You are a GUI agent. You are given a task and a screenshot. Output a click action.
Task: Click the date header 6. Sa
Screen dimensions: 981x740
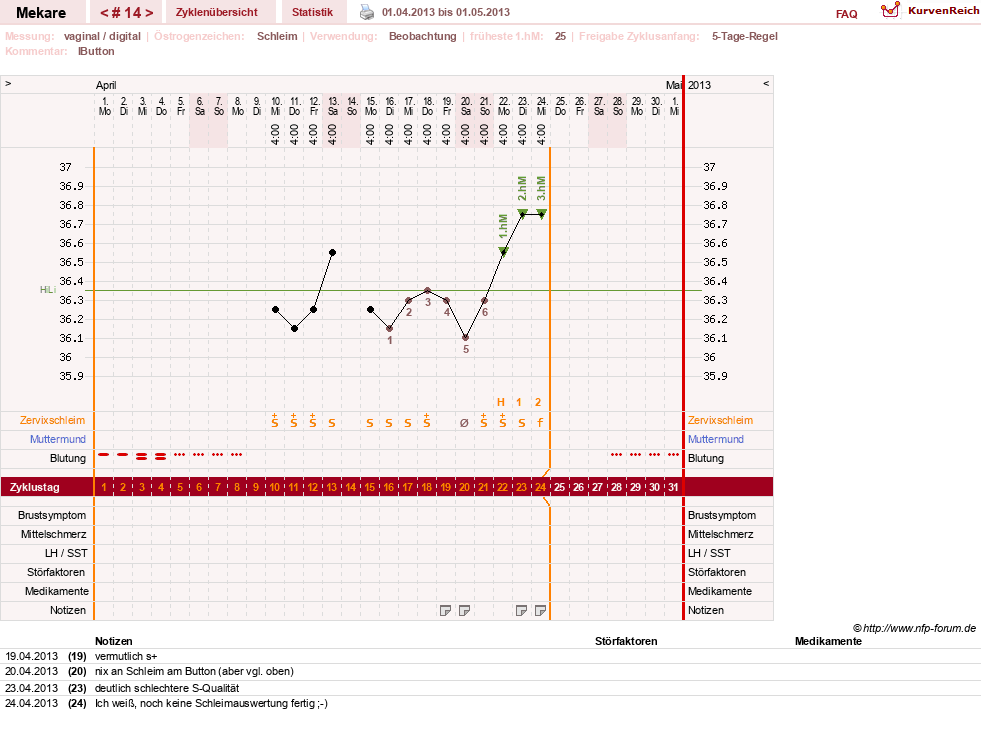click(200, 106)
